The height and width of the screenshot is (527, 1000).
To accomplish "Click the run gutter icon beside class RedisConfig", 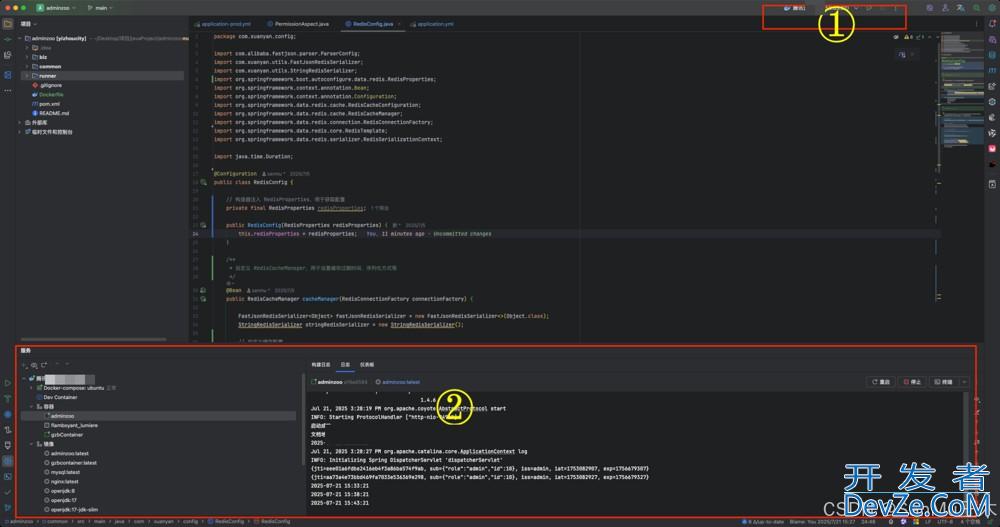I will point(203,182).
